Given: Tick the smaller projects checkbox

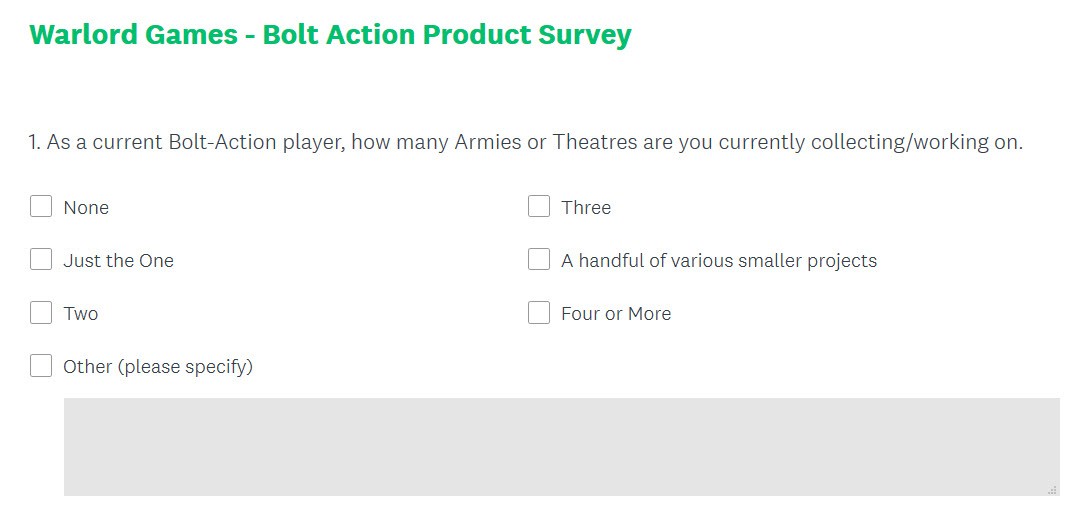Looking at the screenshot, I should (539, 260).
